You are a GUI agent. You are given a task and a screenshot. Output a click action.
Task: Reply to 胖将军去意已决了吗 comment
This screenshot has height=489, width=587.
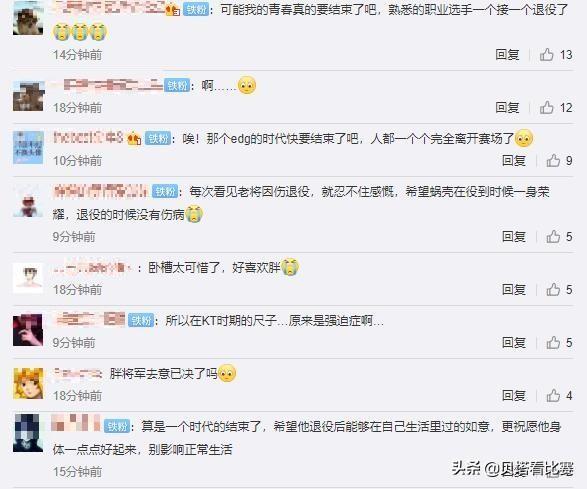(x=514, y=395)
